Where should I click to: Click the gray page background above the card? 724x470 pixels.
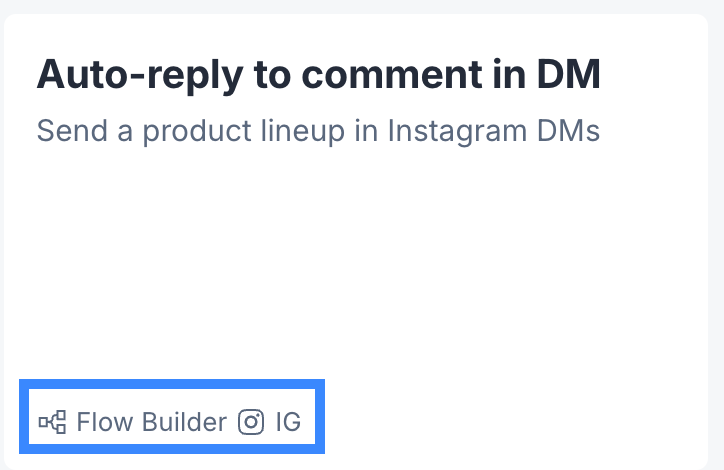pyautogui.click(x=362, y=6)
